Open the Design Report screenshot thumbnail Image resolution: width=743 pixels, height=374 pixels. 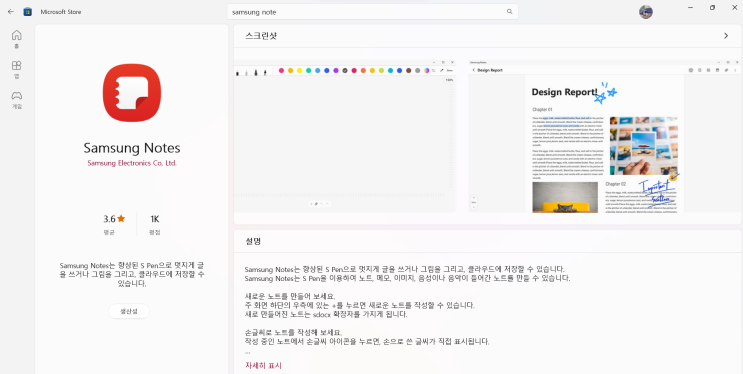pyautogui.click(x=604, y=136)
